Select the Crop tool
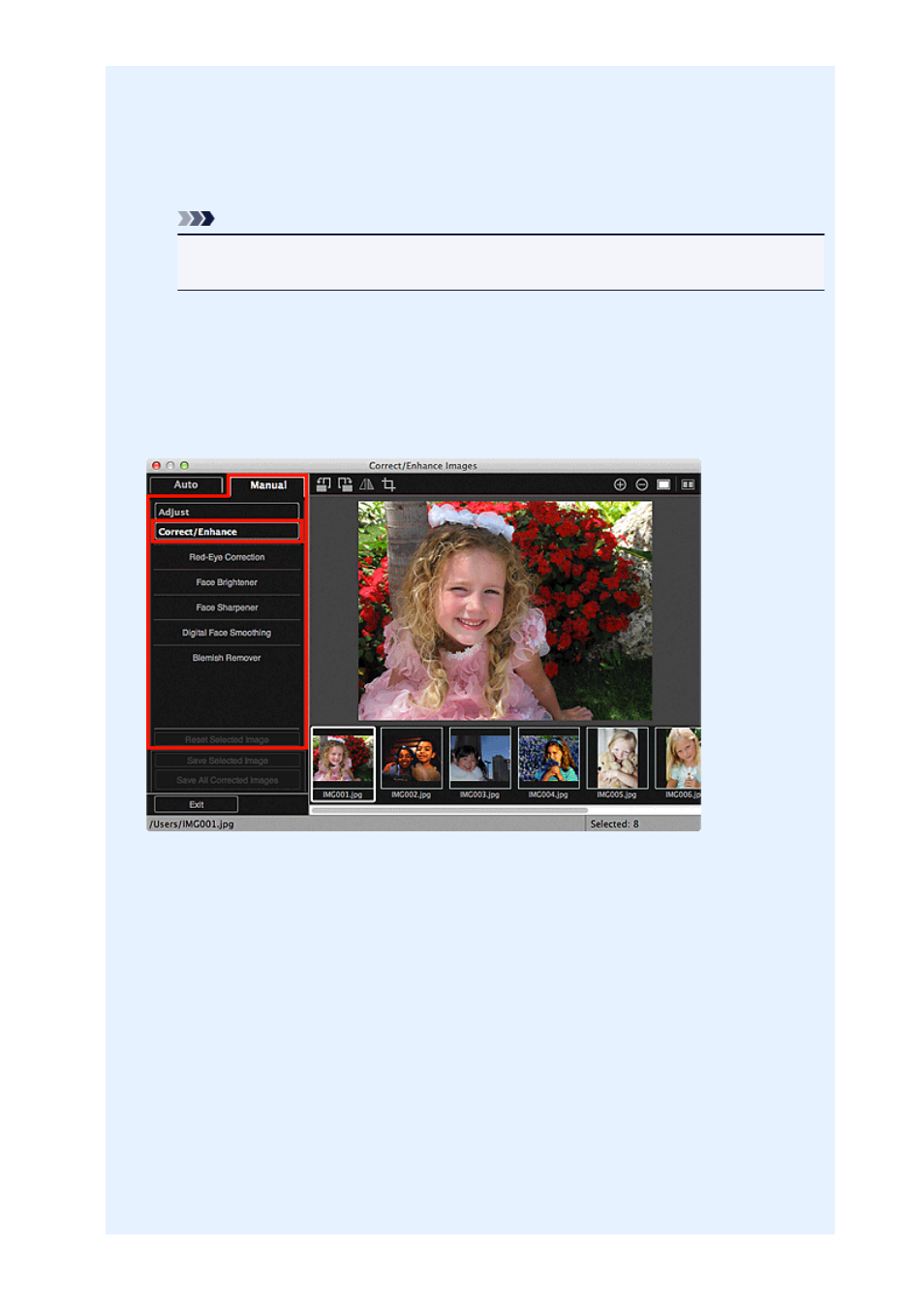Image resolution: width=924 pixels, height=1308 pixels. click(x=388, y=484)
